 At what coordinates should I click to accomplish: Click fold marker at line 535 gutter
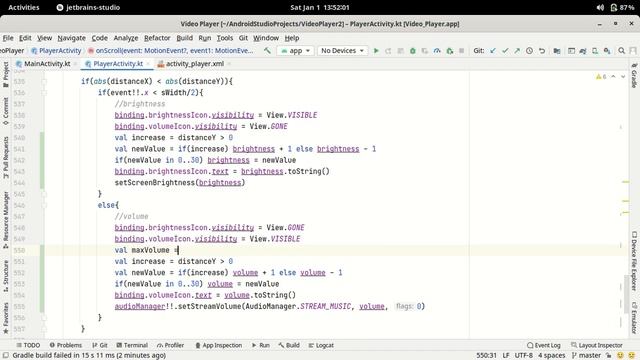coord(44,81)
